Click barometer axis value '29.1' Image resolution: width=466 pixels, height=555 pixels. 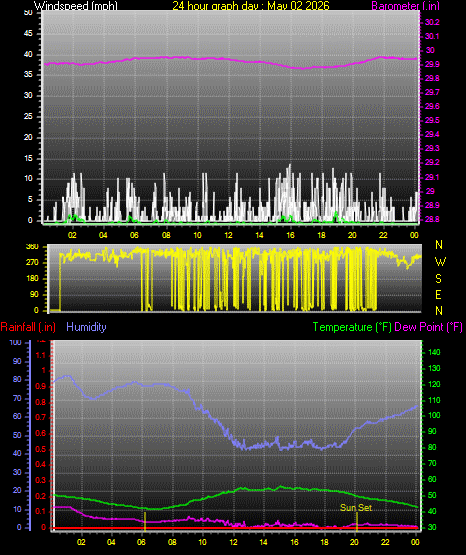click(x=432, y=177)
